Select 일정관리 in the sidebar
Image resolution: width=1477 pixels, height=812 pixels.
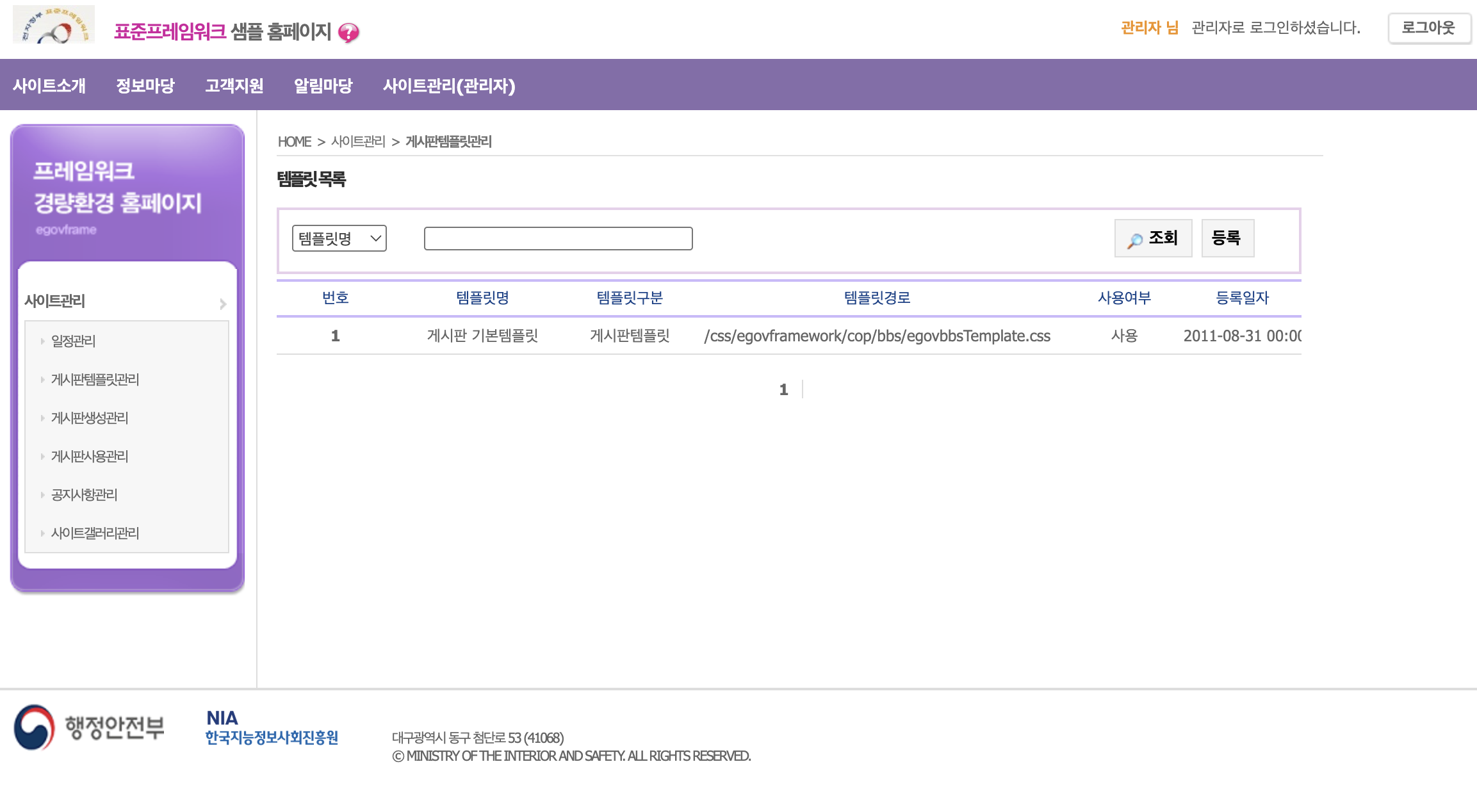click(x=74, y=341)
